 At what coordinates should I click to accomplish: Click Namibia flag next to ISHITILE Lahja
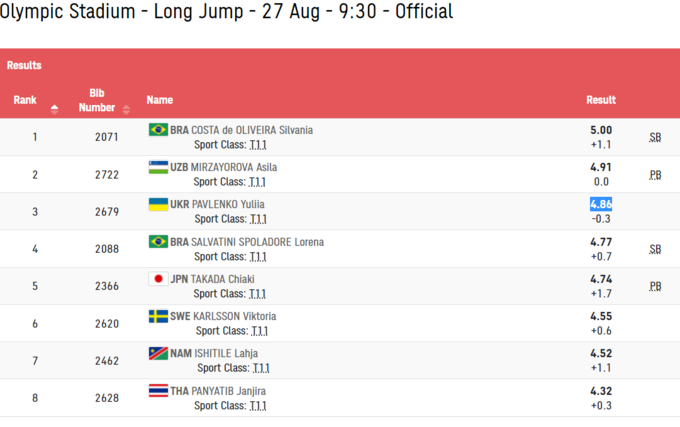[158, 353]
